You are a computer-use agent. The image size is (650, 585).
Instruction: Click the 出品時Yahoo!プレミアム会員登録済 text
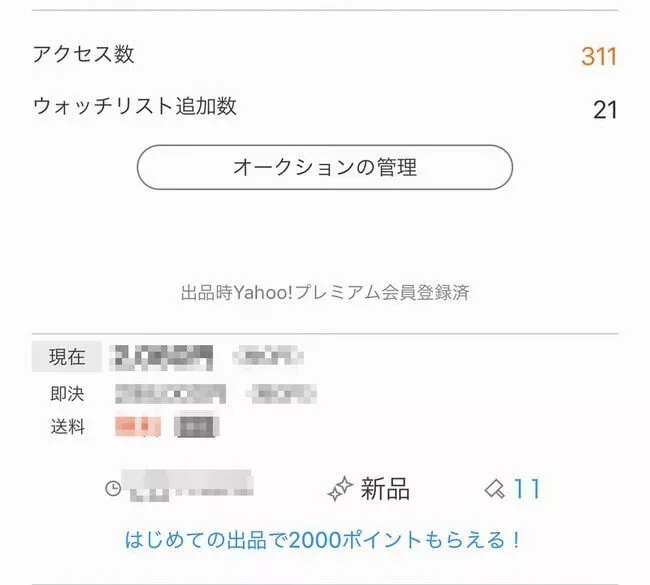(325, 293)
